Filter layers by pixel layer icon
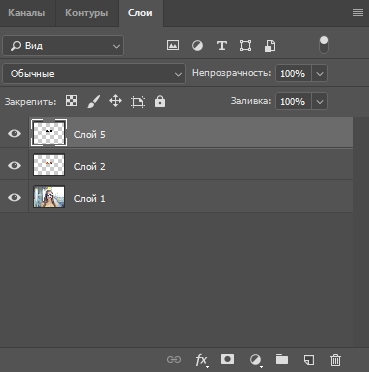This screenshot has width=369, height=372. point(173,45)
